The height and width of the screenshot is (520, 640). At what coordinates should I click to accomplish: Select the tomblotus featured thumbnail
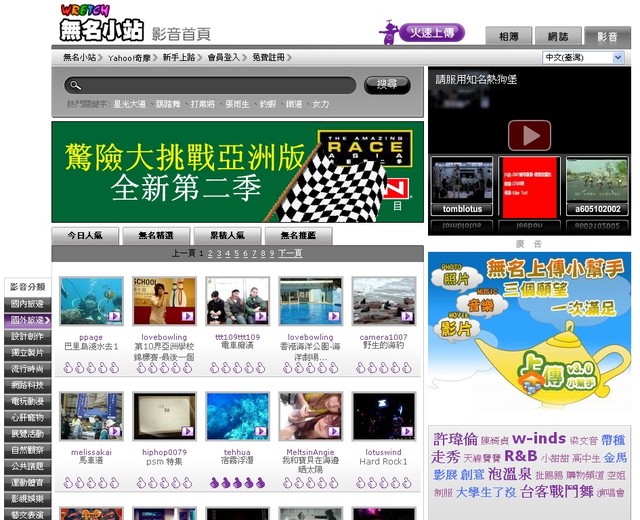[x=462, y=186]
